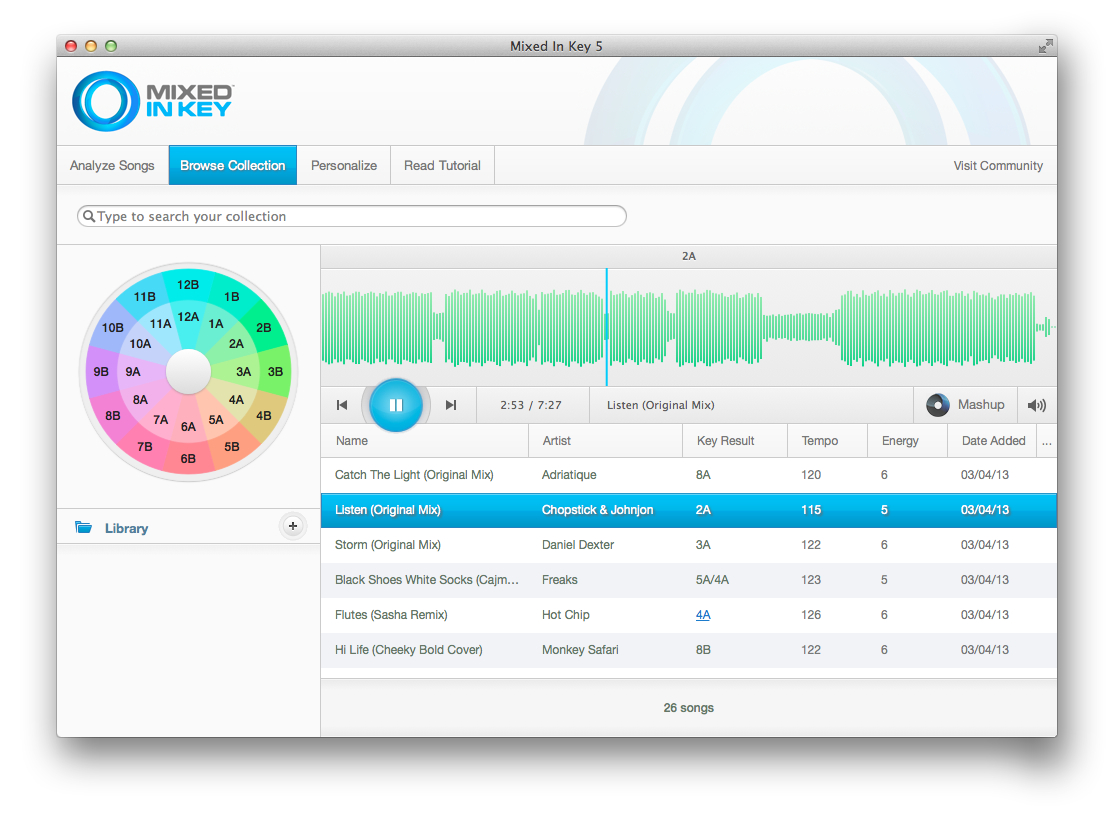Sort songs by the Key Result column

click(725, 441)
